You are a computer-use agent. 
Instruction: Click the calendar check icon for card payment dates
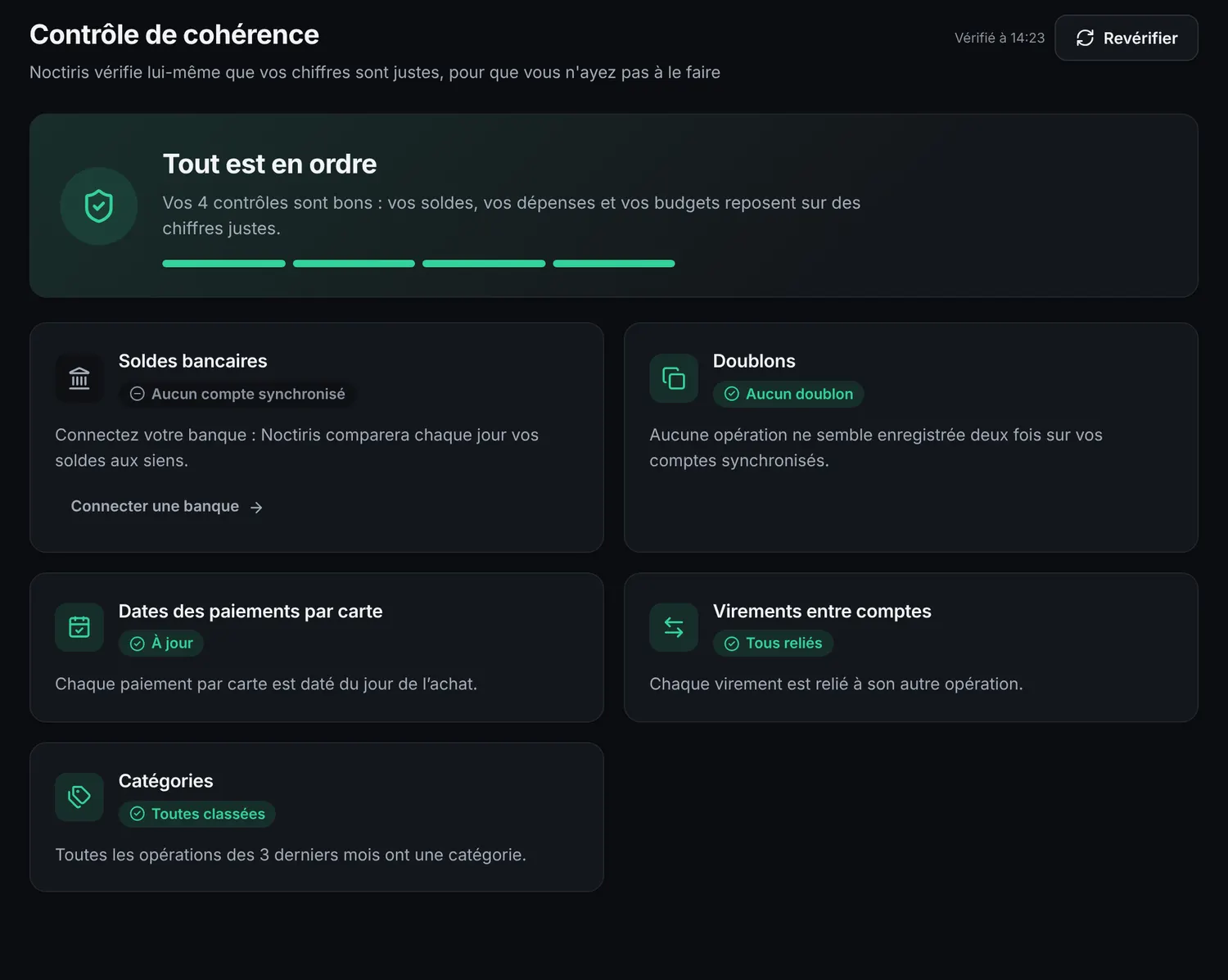point(79,627)
